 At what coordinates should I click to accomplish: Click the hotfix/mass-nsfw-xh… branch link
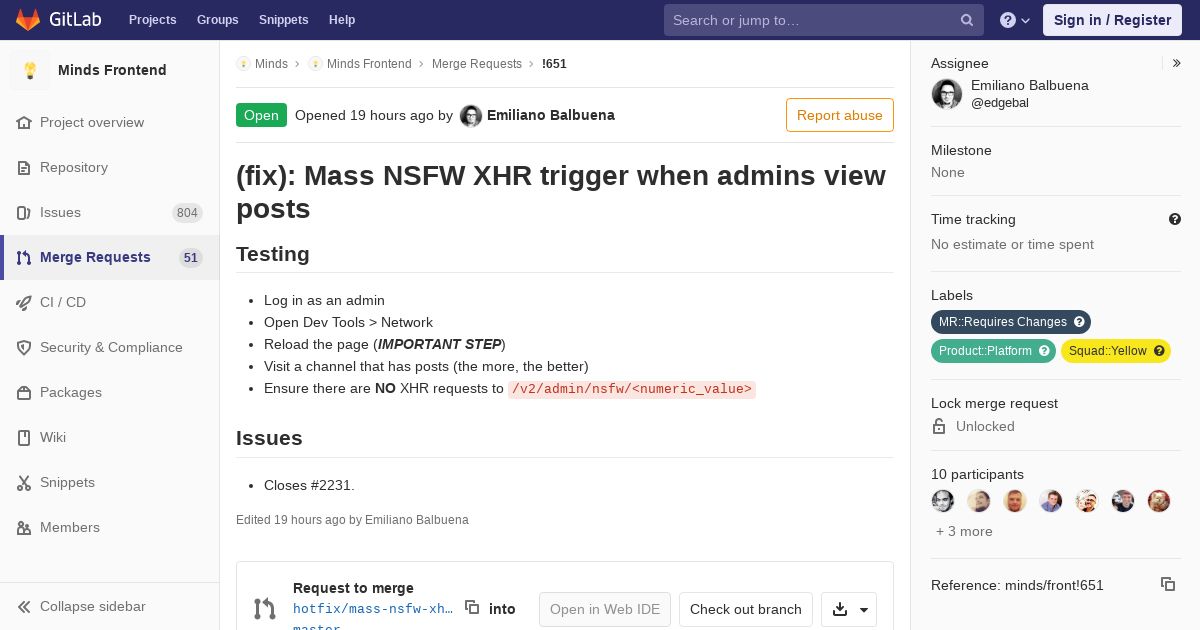click(373, 608)
